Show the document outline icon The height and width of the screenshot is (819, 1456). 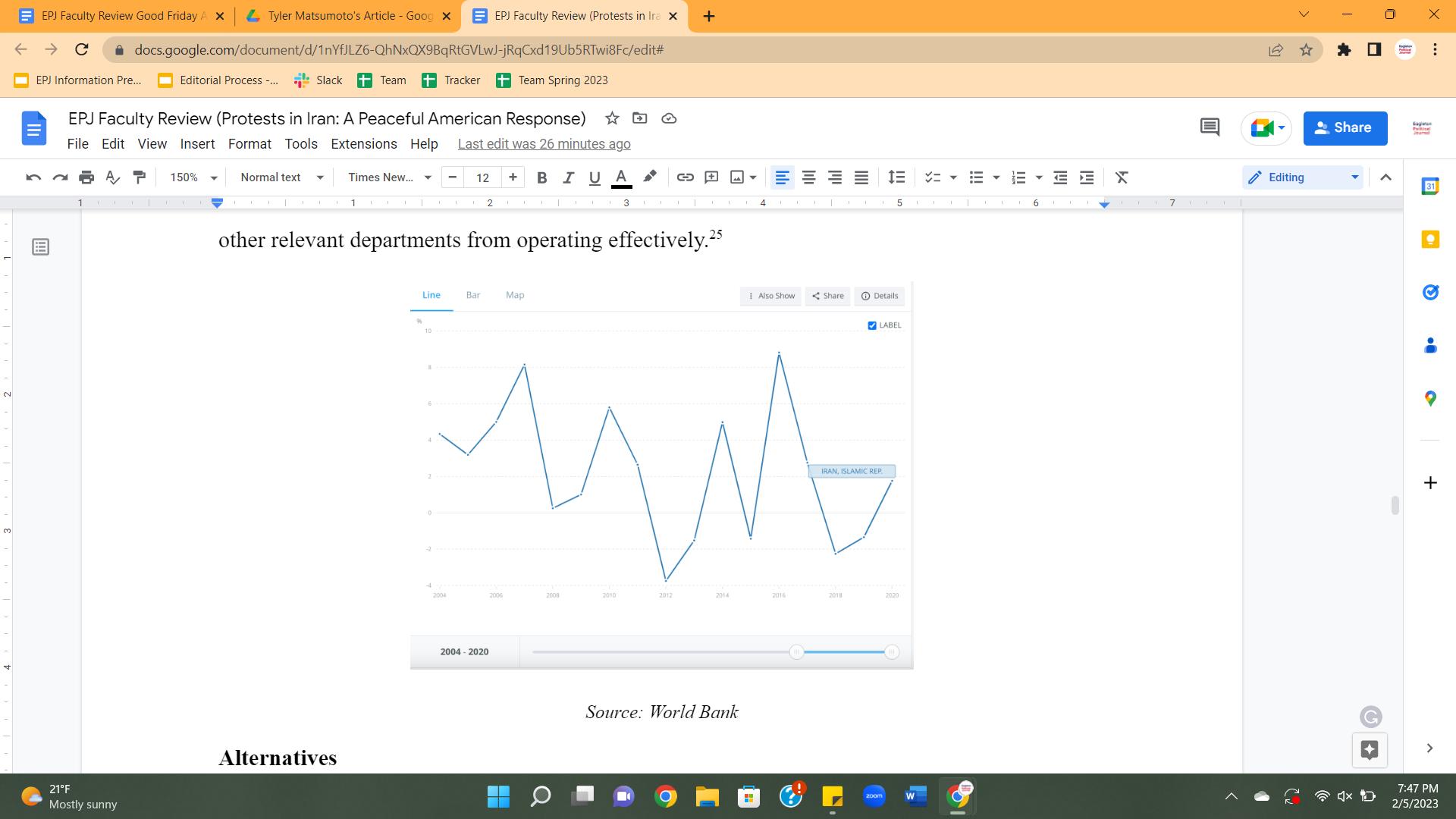click(41, 247)
